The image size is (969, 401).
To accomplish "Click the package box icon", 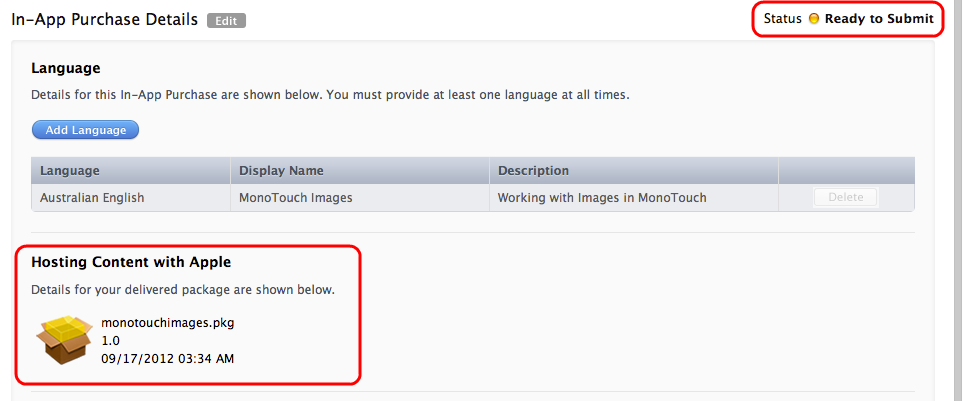I will point(64,339).
